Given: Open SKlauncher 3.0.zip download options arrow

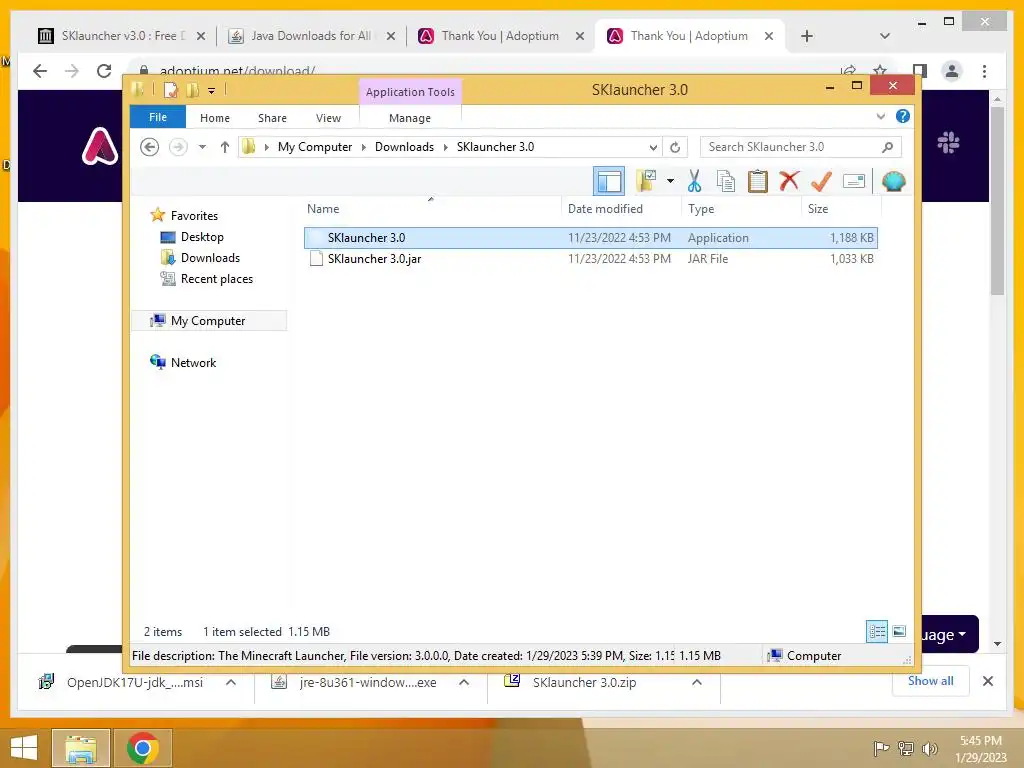Looking at the screenshot, I should tap(697, 682).
